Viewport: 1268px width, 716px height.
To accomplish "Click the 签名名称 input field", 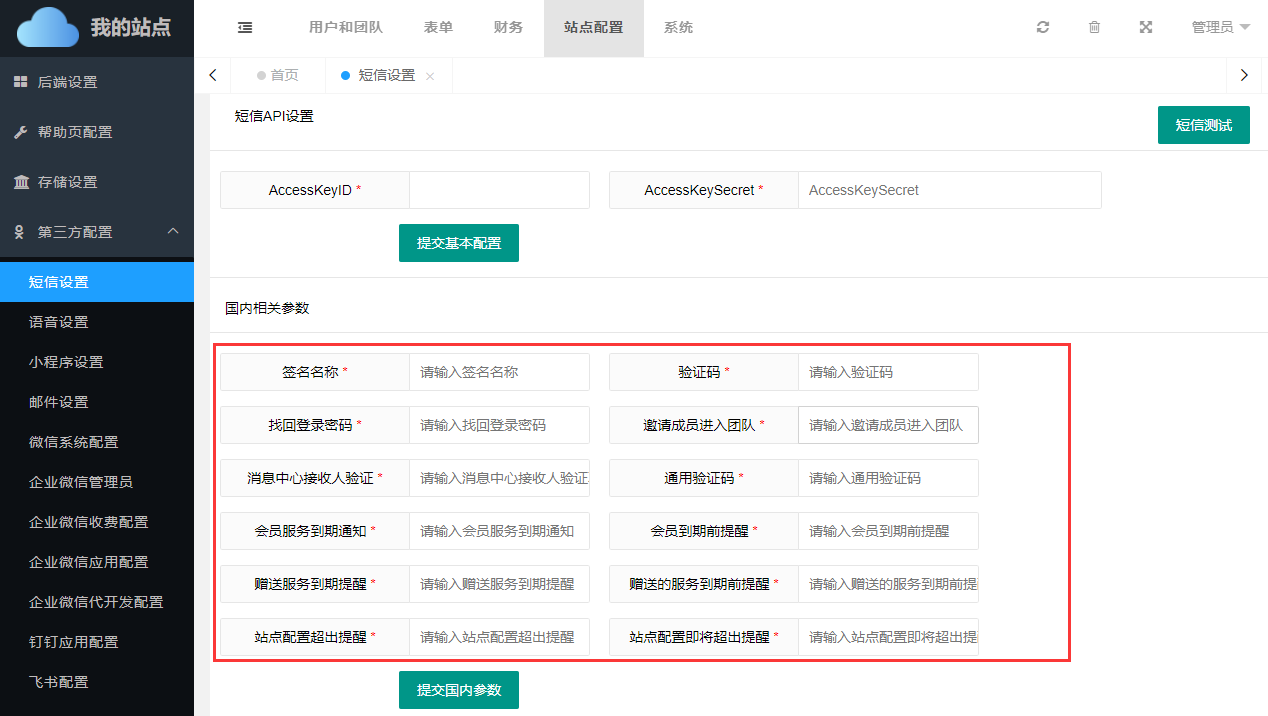I will [x=499, y=372].
